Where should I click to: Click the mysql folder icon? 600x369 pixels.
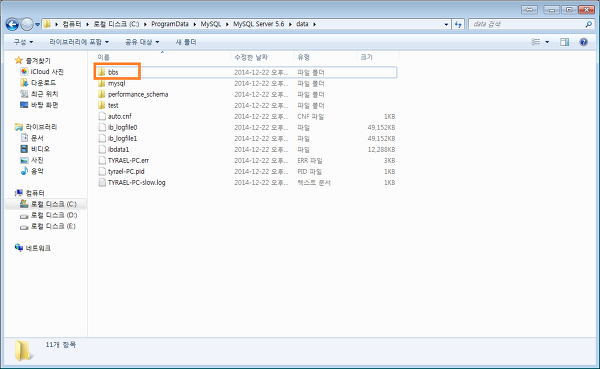click(x=101, y=83)
